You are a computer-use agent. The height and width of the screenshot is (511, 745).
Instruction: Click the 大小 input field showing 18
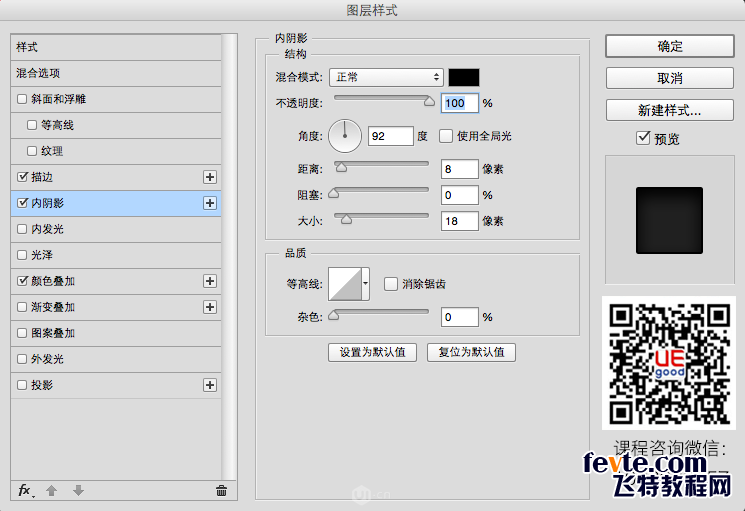[459, 221]
